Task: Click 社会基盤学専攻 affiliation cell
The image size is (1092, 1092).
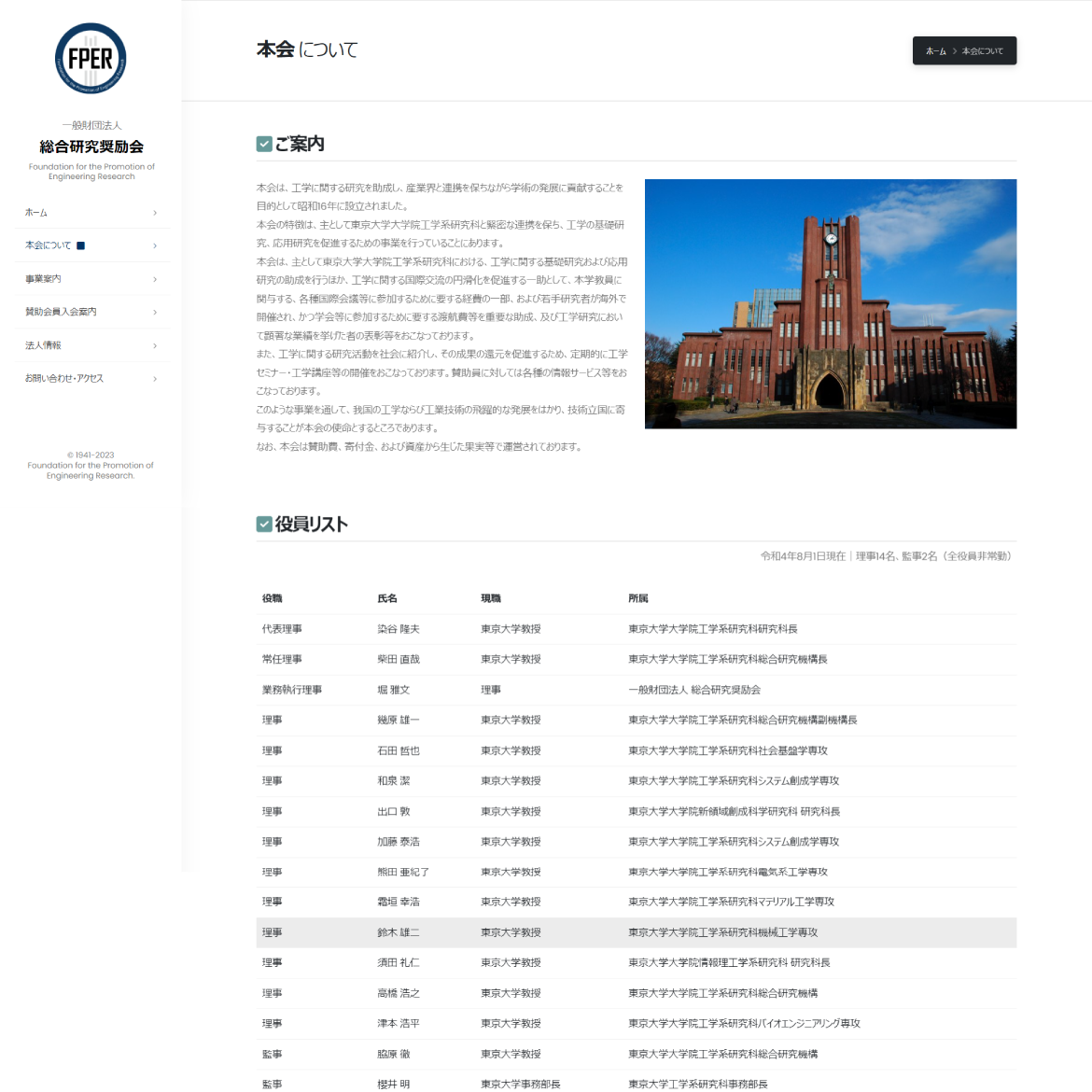Action: point(728,750)
